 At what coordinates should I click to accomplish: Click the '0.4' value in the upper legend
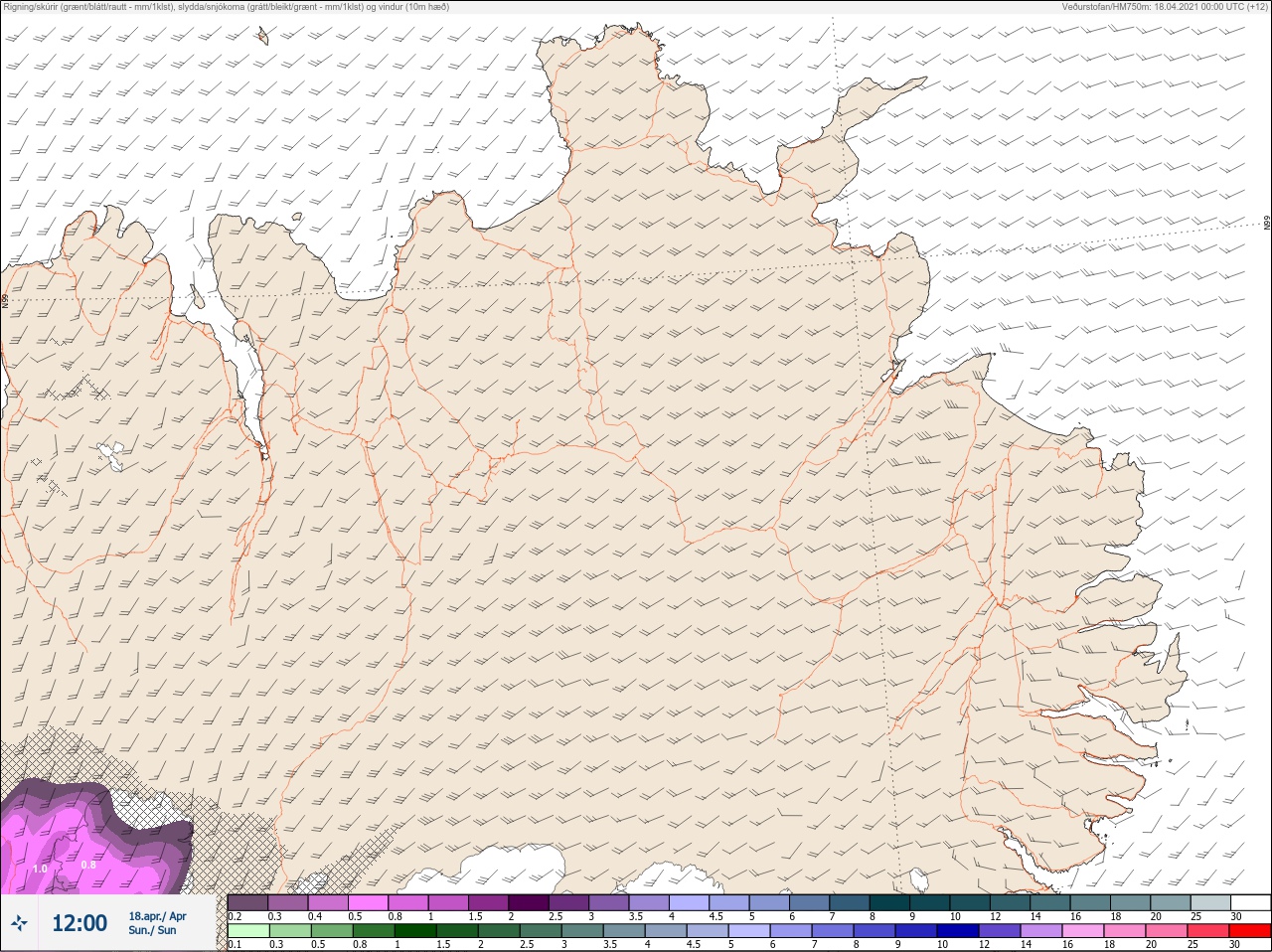(315, 916)
